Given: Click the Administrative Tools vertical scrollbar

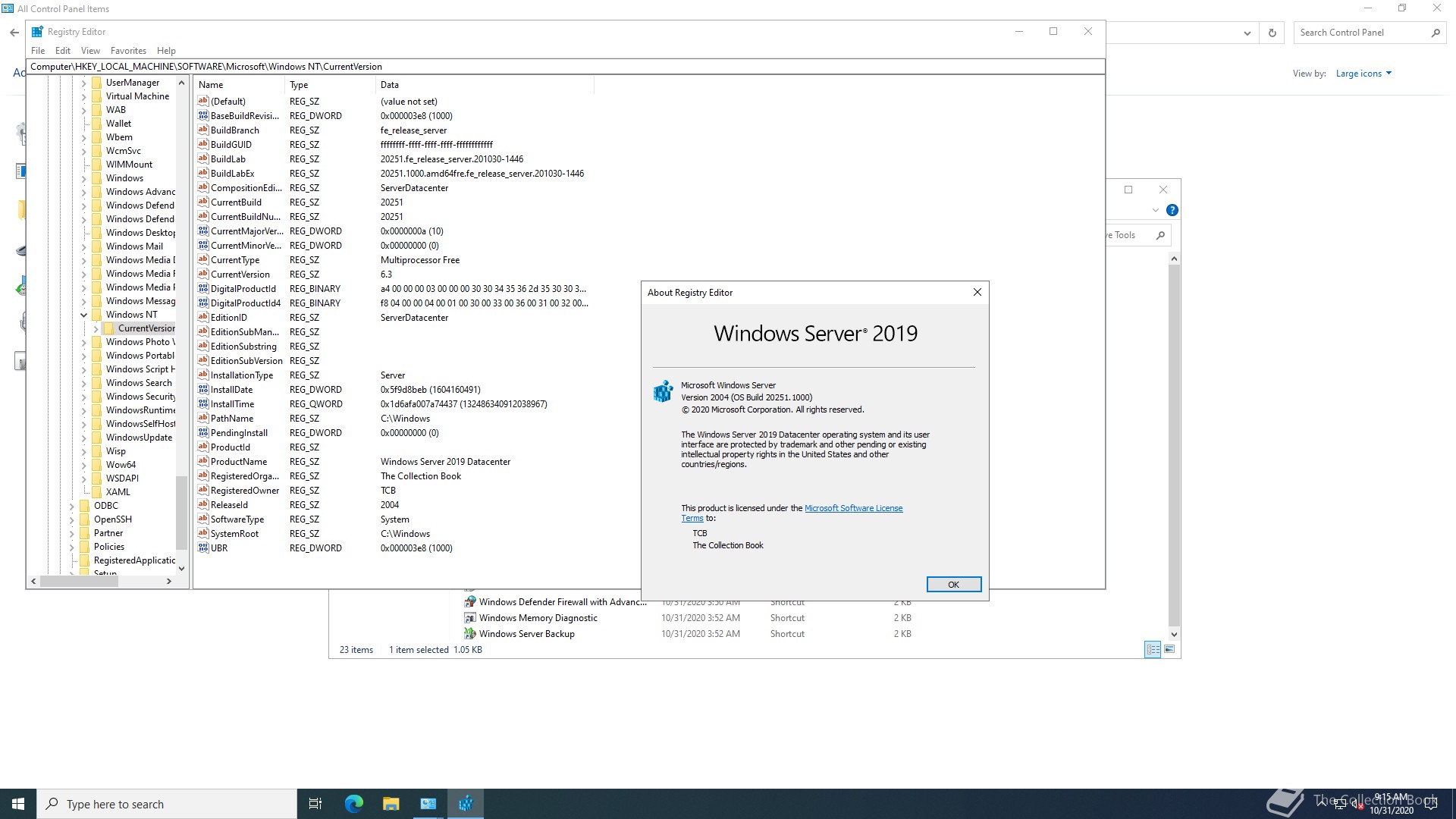Looking at the screenshot, I should point(1174,446).
